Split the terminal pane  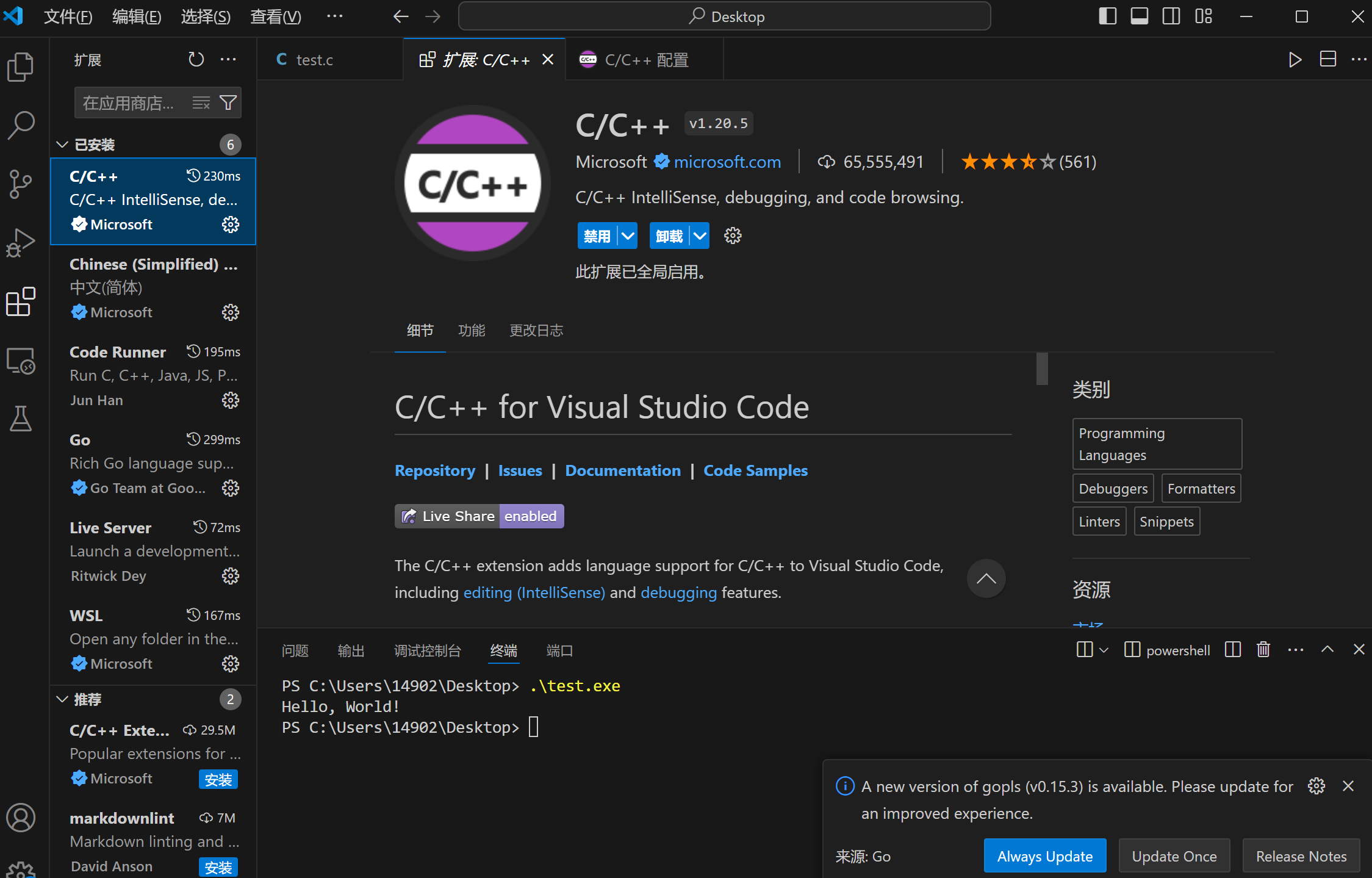click(x=1233, y=650)
